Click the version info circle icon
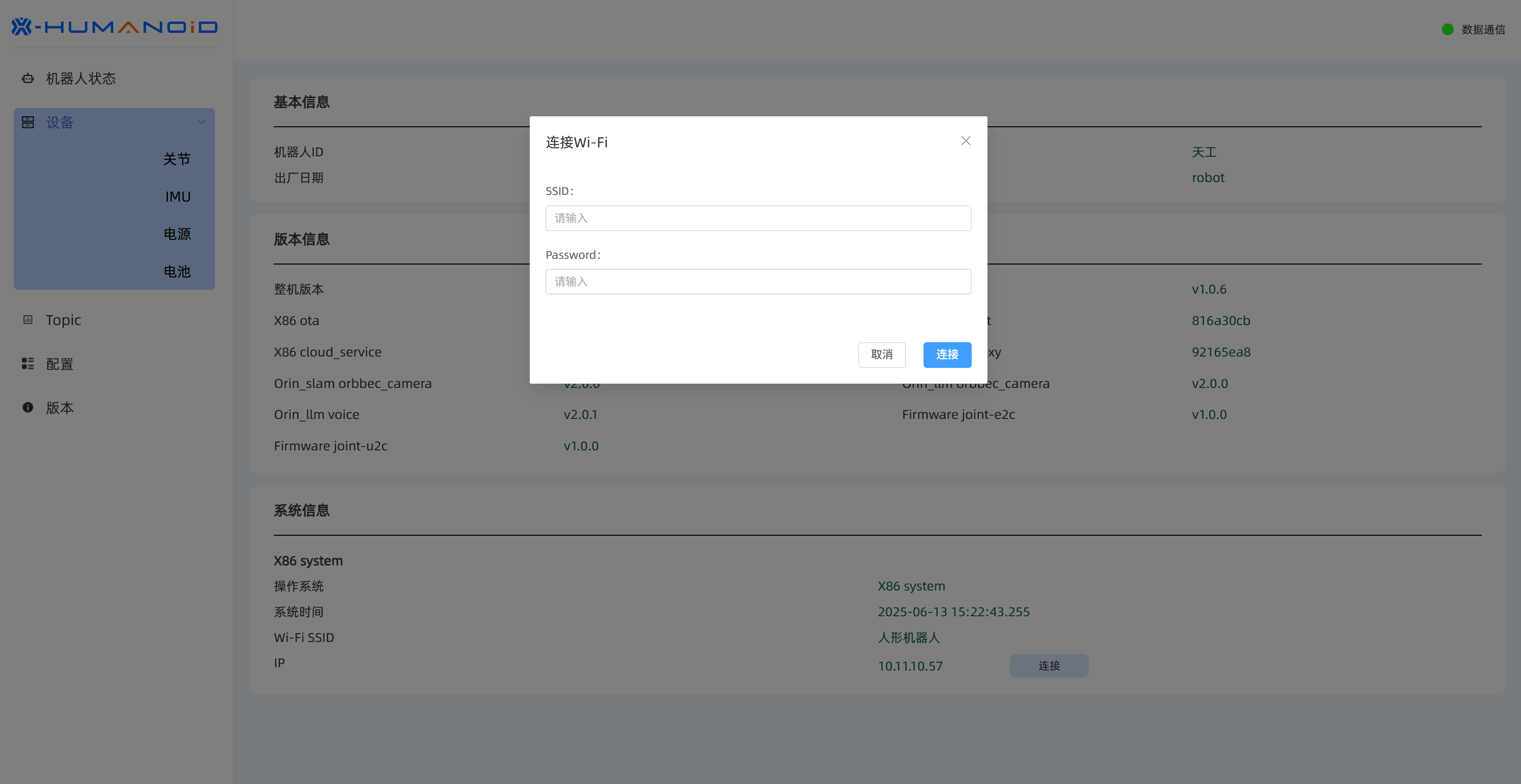This screenshot has width=1521, height=784. (x=28, y=407)
